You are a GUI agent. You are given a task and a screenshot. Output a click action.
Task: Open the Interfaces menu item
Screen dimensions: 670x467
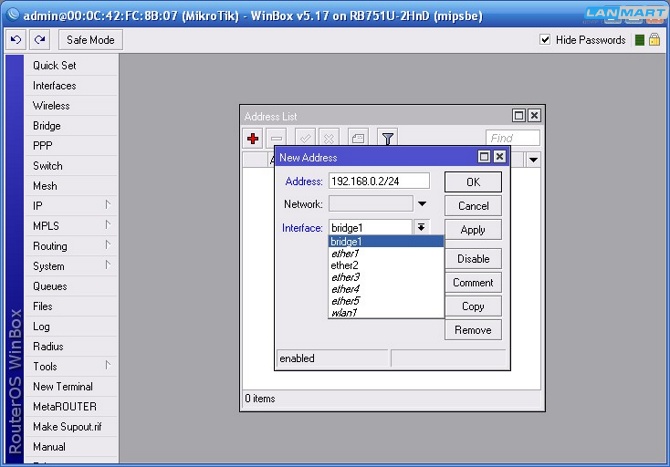tap(71, 85)
